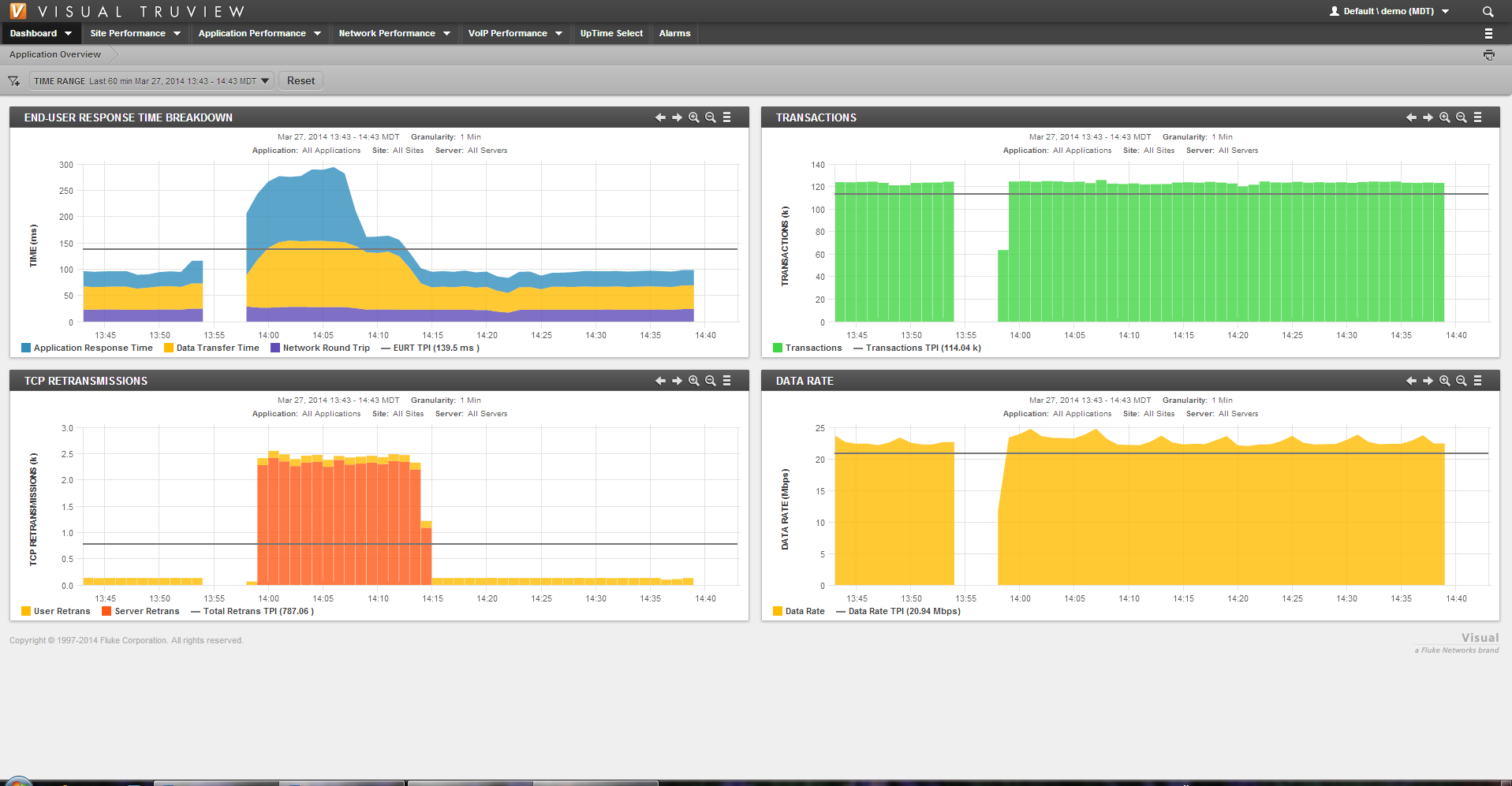Click the Data Rate yellow legend swatch
Image resolution: width=1512 pixels, height=786 pixels.
778,611
